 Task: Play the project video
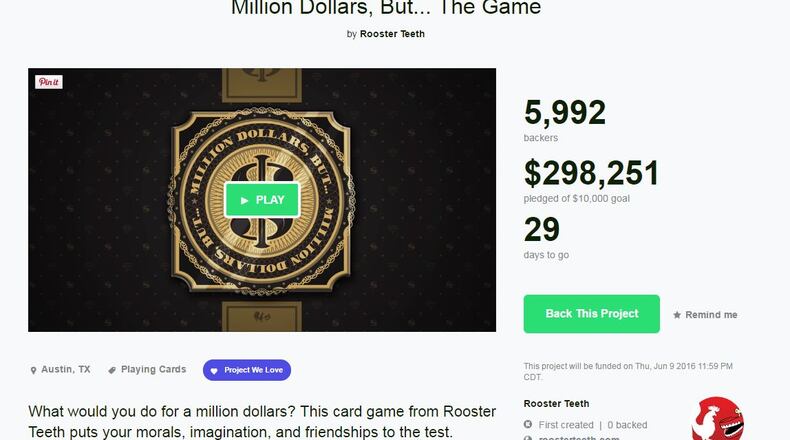point(262,199)
